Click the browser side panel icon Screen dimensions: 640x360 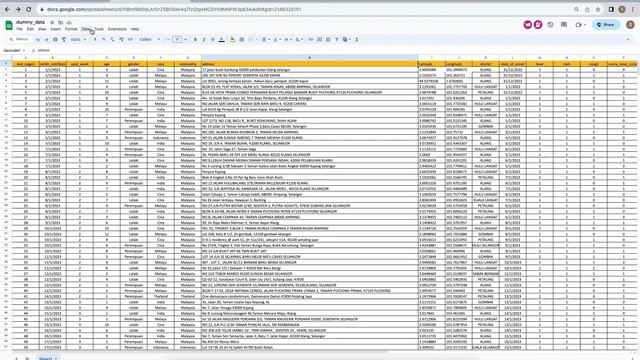611,9
